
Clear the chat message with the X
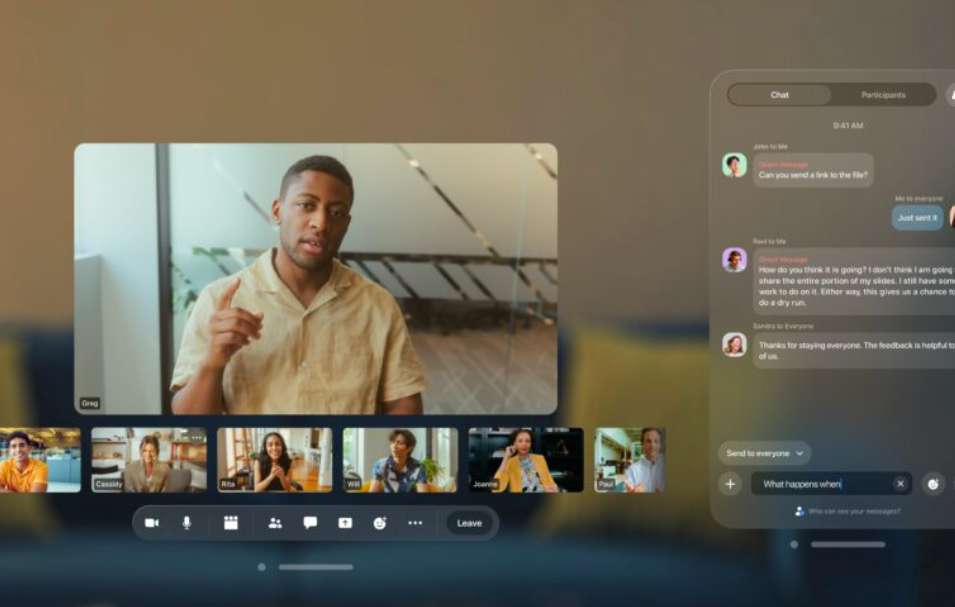900,484
